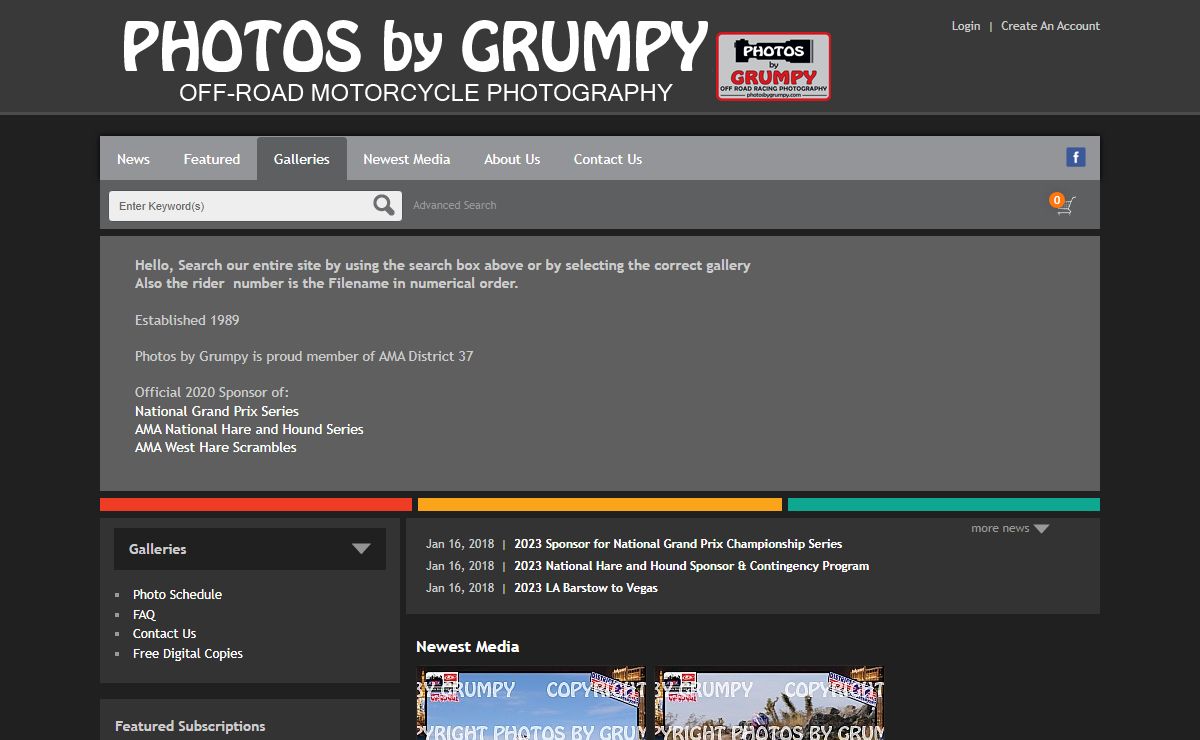Open the About Us menu item
The width and height of the screenshot is (1200, 740).
click(x=511, y=159)
